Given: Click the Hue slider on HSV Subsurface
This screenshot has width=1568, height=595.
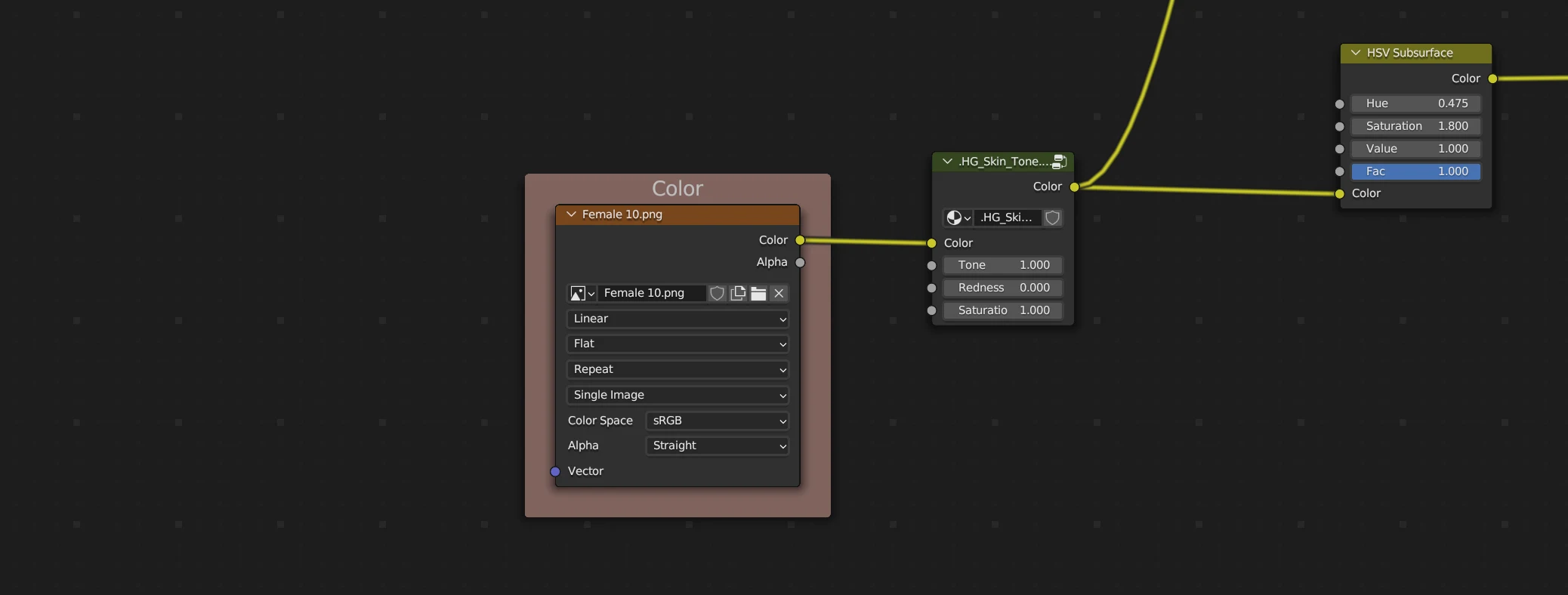Looking at the screenshot, I should pos(1416,103).
